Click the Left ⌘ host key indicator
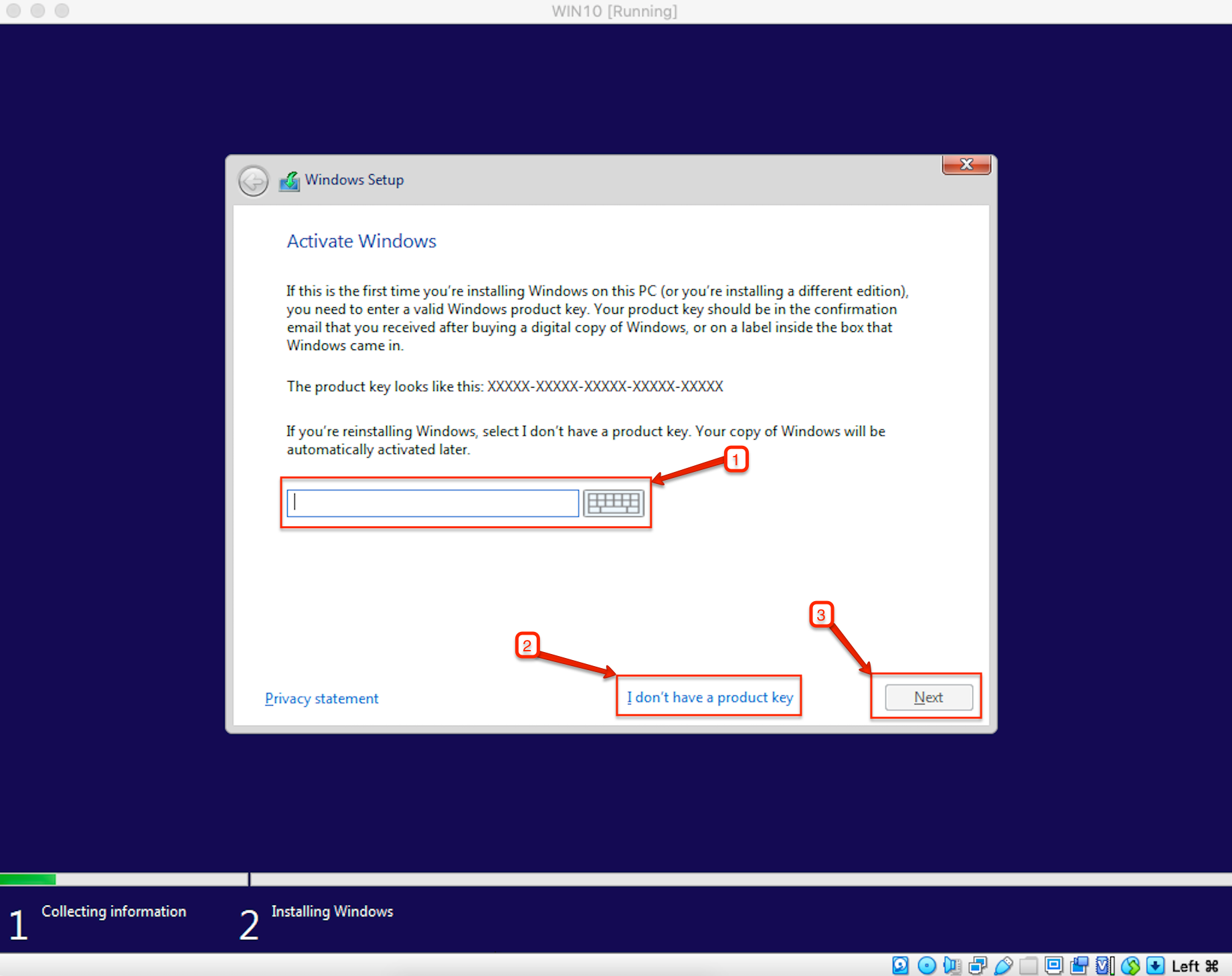1232x976 pixels. coord(1195,966)
